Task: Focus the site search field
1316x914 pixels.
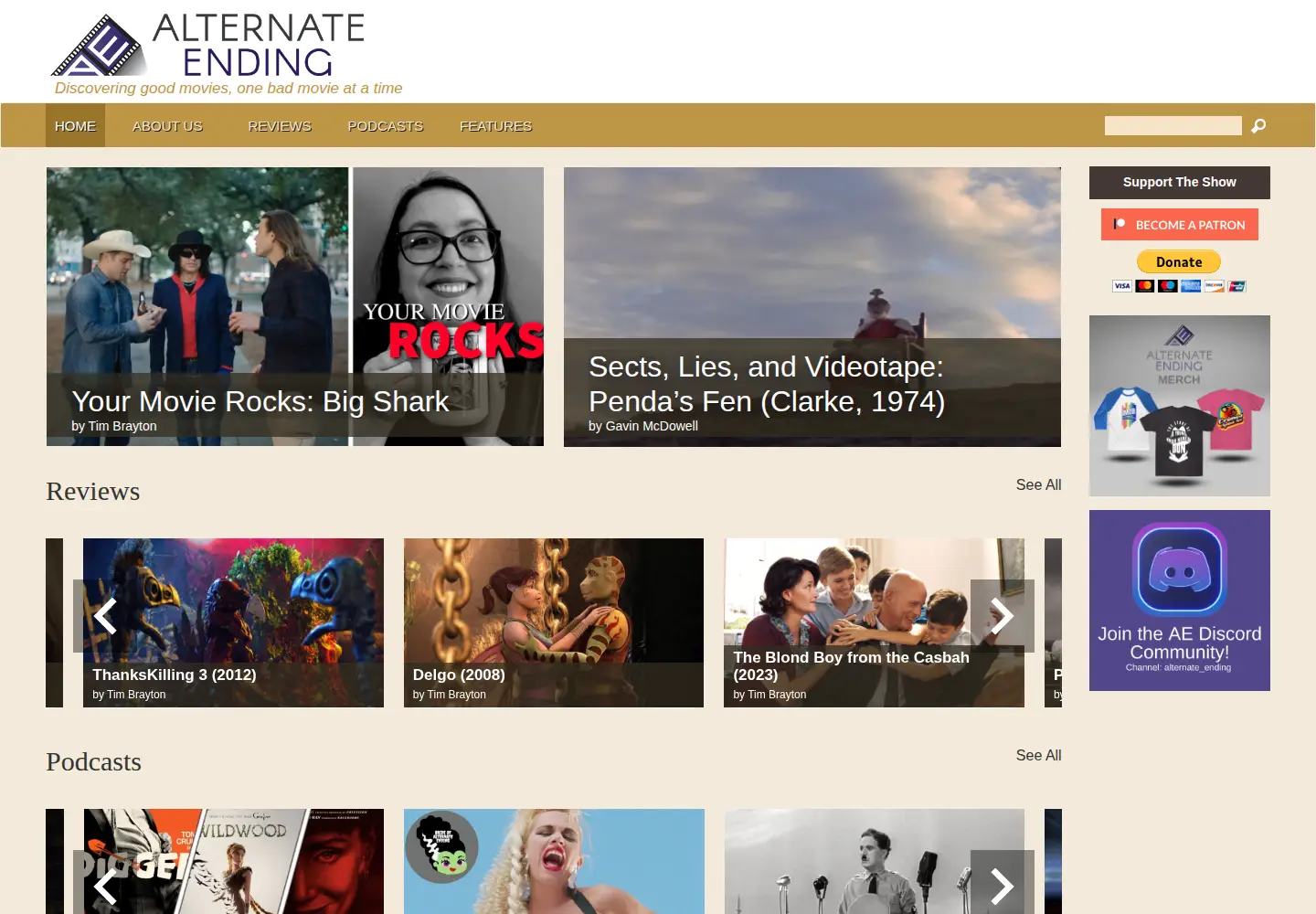Action: point(1173,126)
